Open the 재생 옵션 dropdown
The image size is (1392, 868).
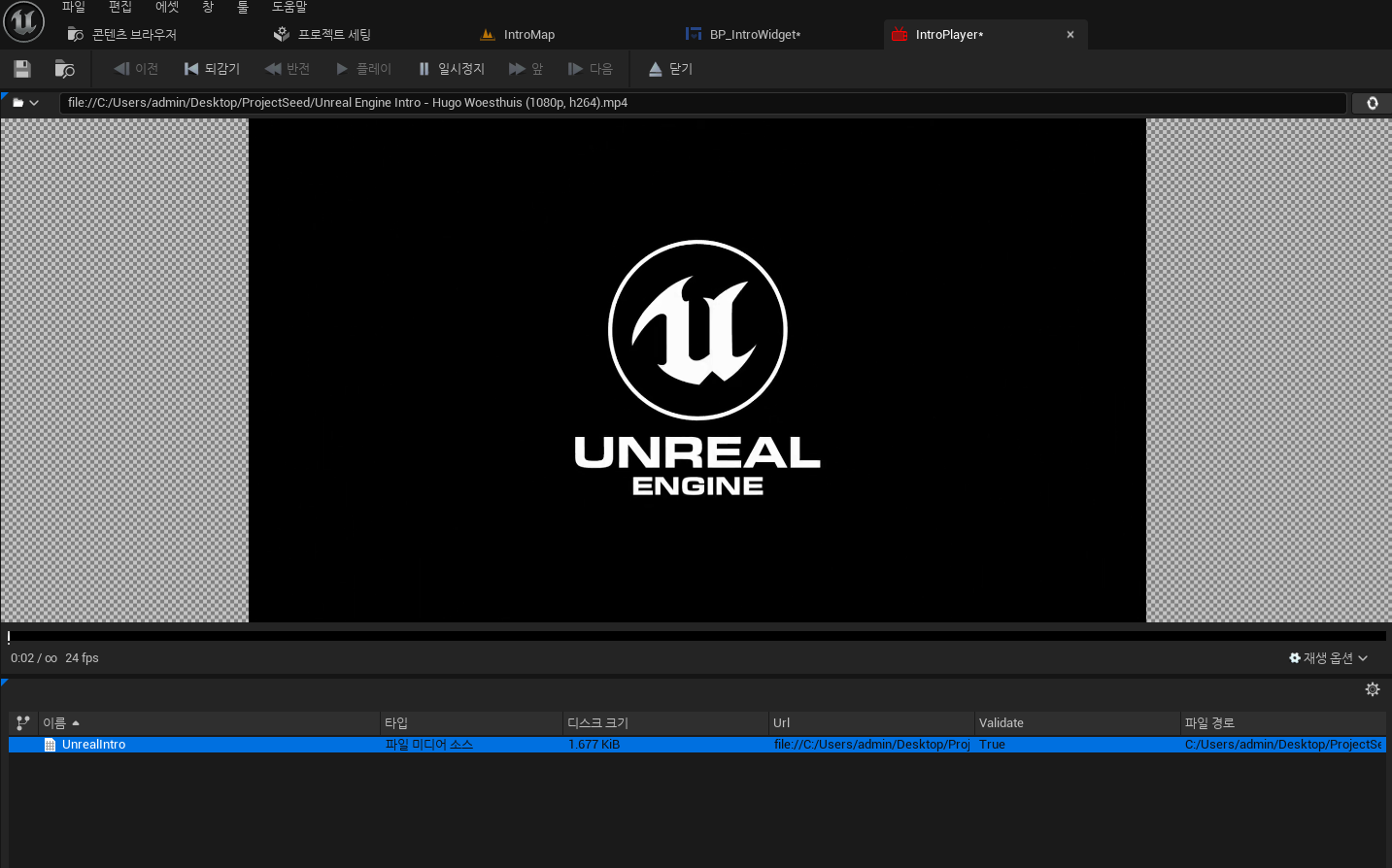1328,658
